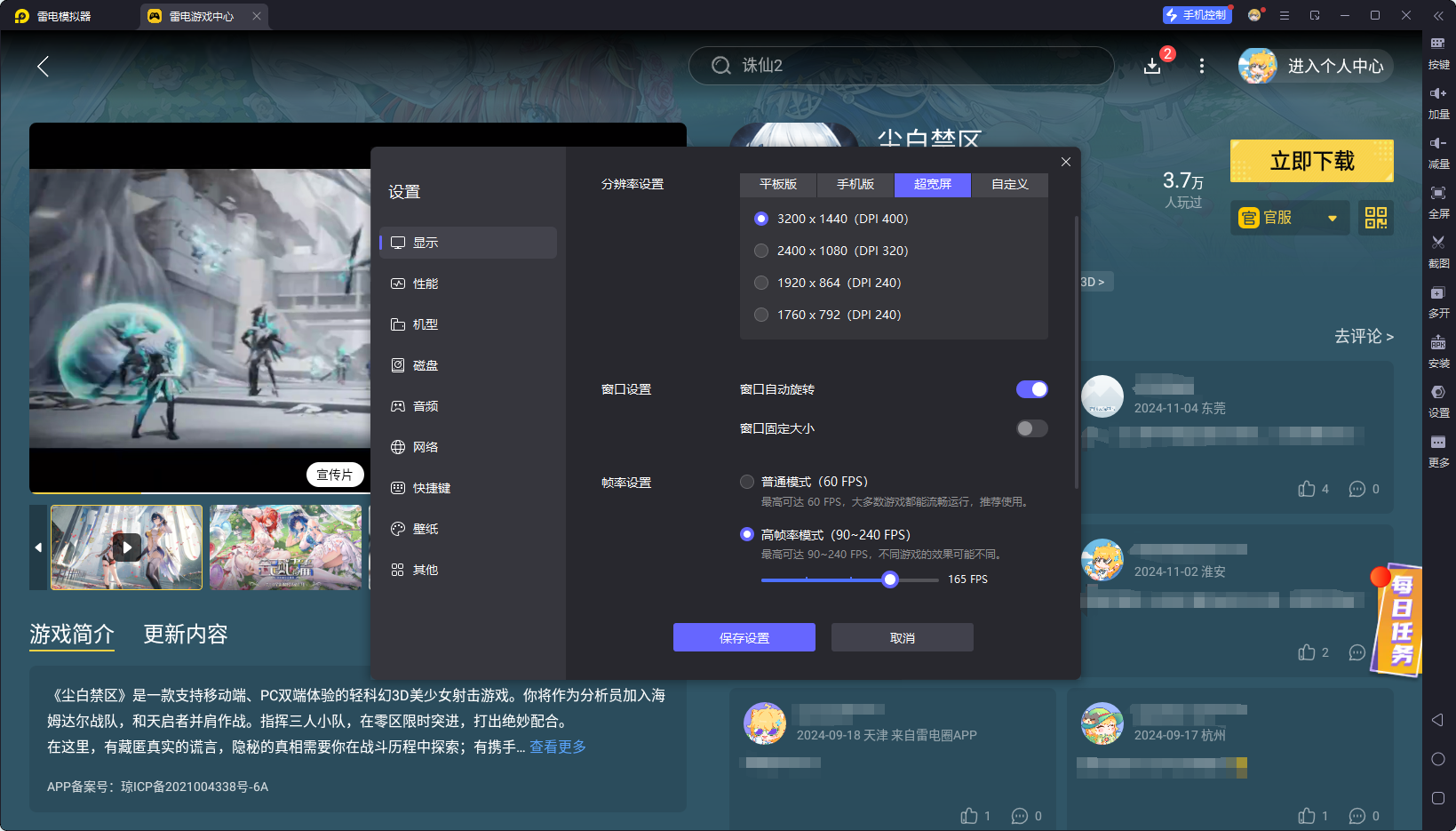The image size is (1456, 831).
Task: Open the 机型 settings section
Action: point(468,324)
